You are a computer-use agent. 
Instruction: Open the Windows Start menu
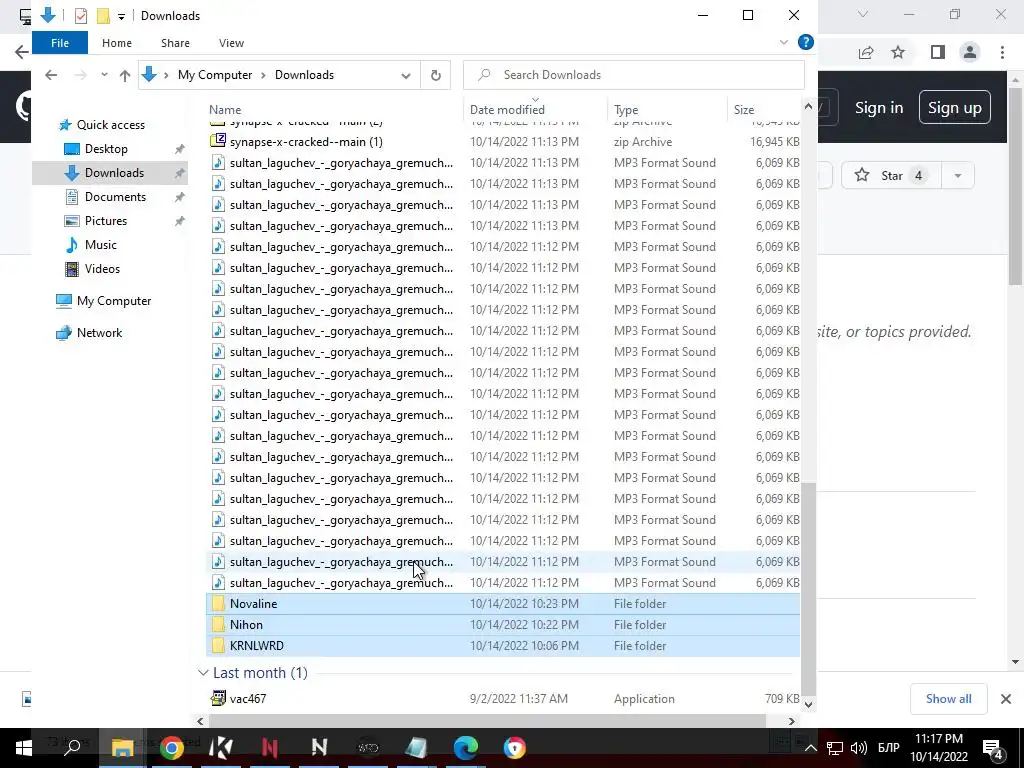pos(24,747)
